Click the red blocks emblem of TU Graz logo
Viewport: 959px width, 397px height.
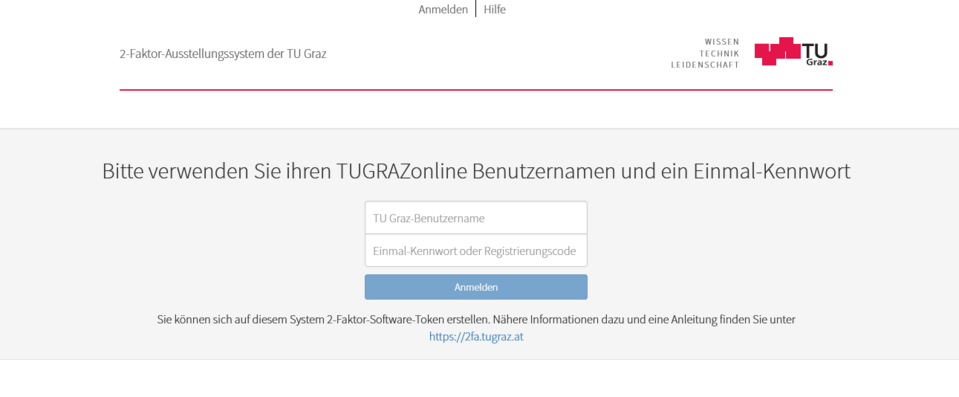tap(777, 51)
